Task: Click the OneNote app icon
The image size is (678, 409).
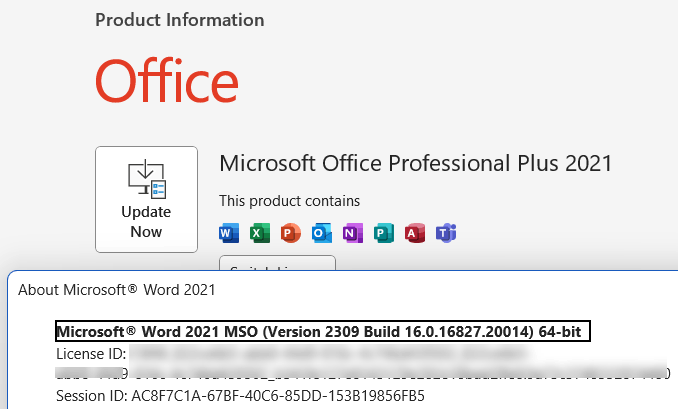Action: point(353,233)
